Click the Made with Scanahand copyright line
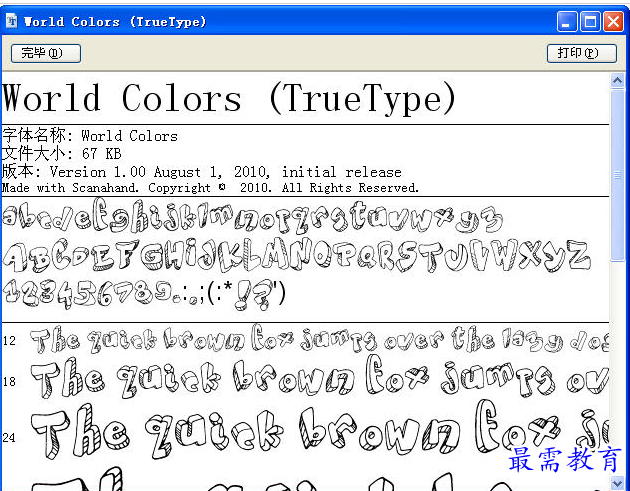The width and height of the screenshot is (630, 491). click(210, 188)
